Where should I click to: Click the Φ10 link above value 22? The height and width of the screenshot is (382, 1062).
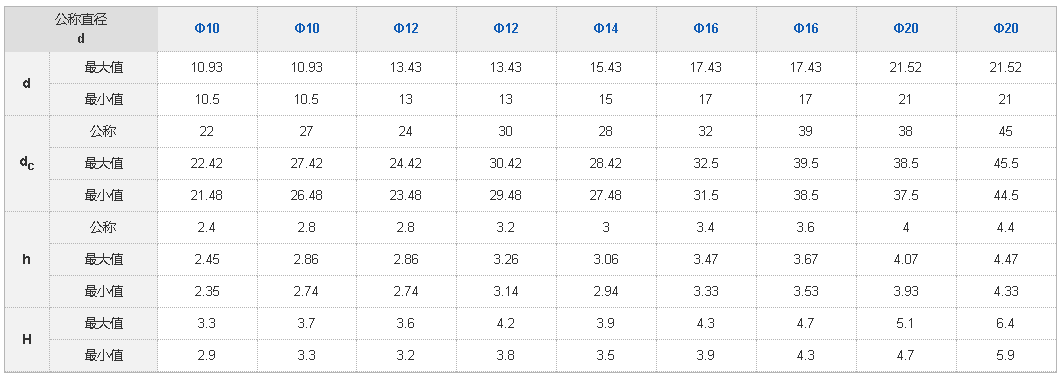pyautogui.click(x=207, y=28)
